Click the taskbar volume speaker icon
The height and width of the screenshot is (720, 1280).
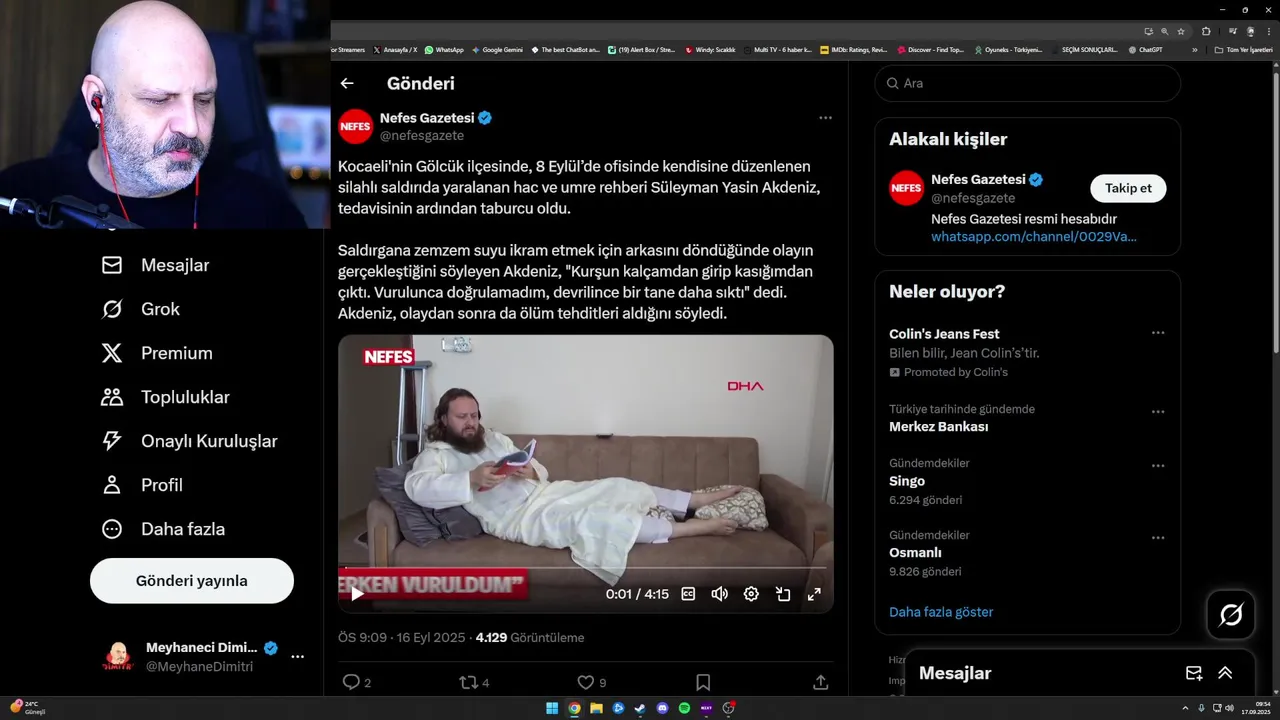(1229, 708)
